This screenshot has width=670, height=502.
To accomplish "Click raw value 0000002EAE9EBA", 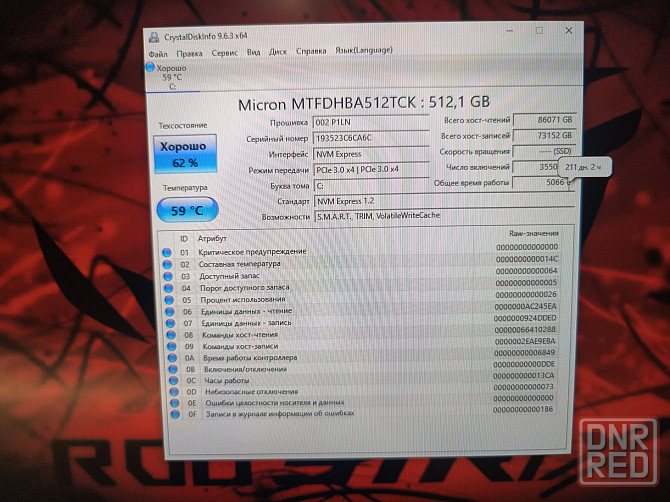I will (525, 341).
